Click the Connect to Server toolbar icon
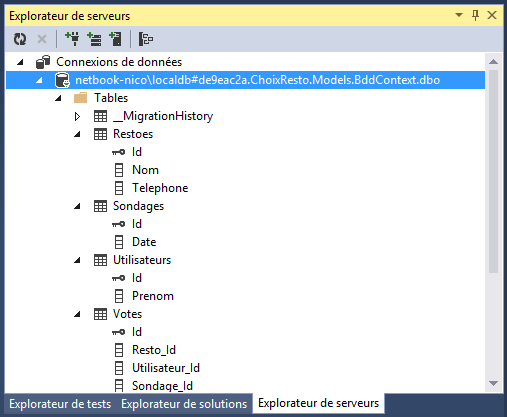 [x=94, y=39]
